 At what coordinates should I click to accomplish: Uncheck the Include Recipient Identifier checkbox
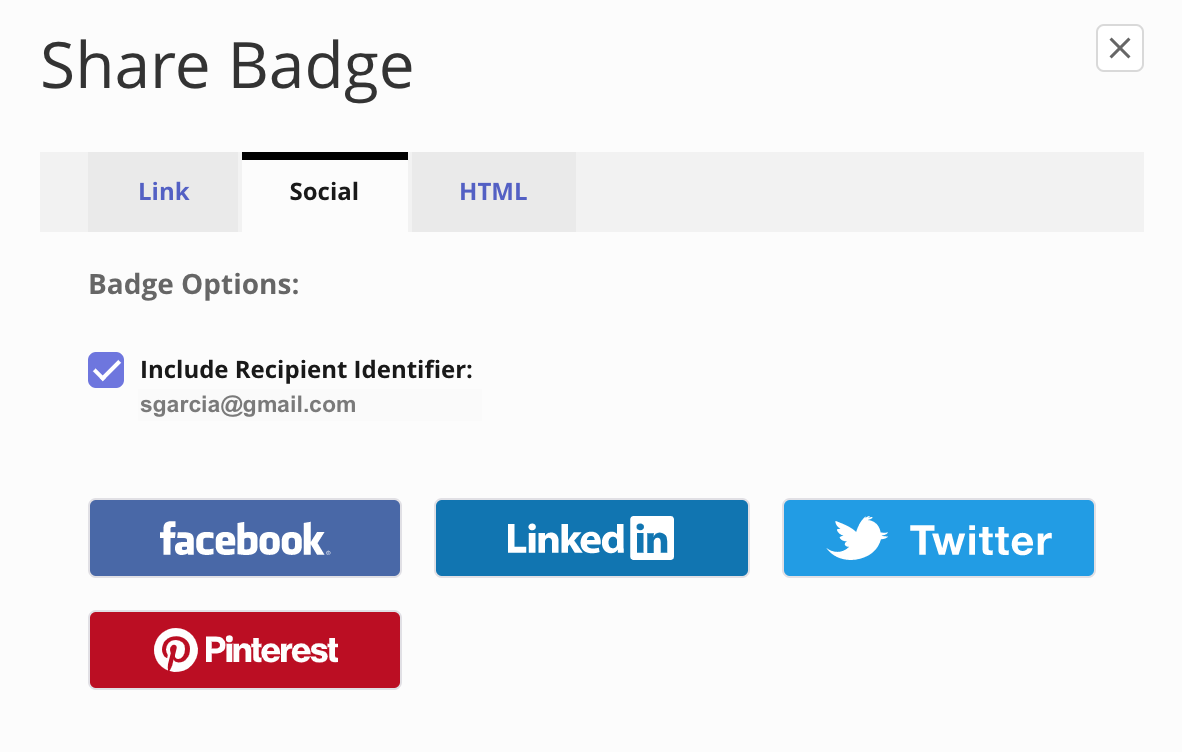click(x=106, y=370)
